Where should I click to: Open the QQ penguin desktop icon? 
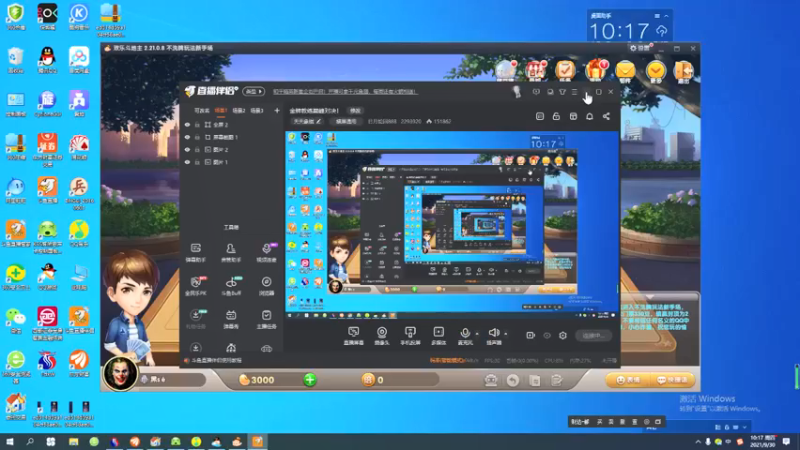coord(47,60)
